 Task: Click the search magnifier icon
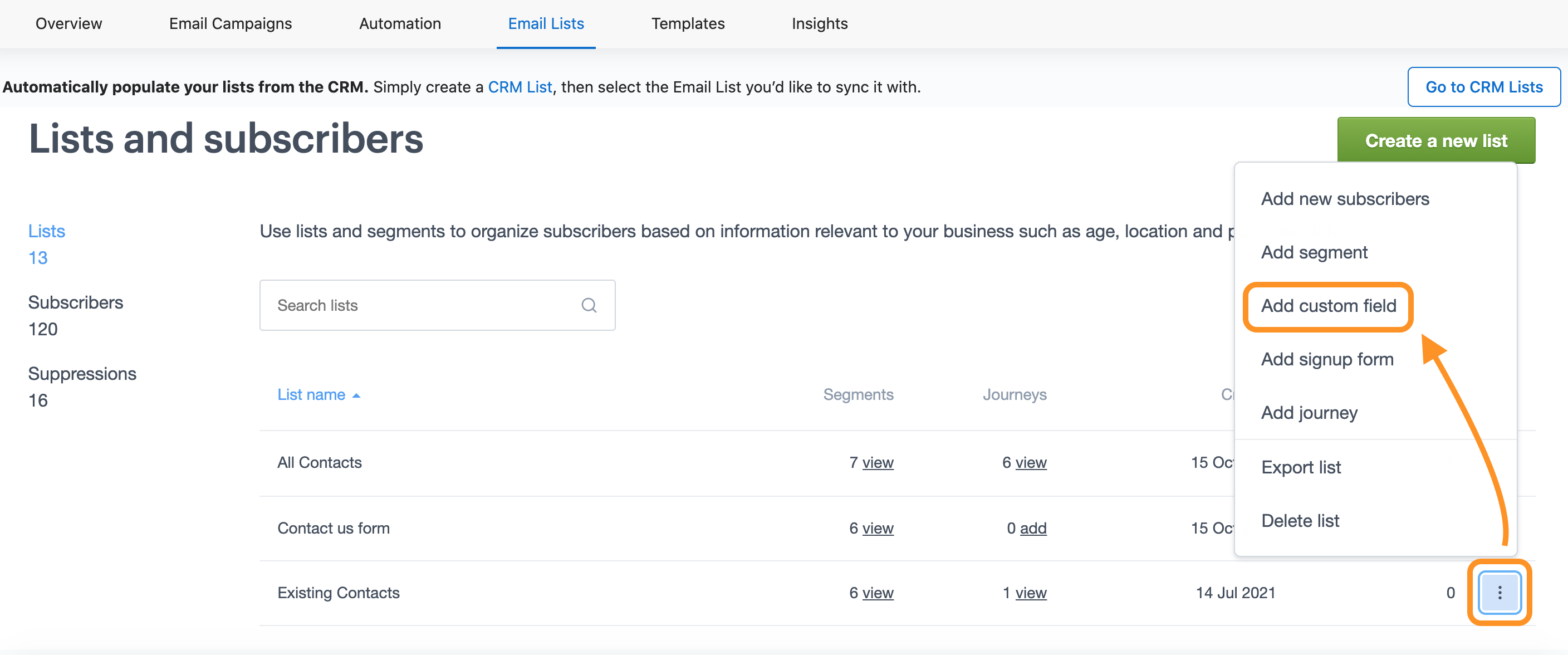(x=589, y=305)
